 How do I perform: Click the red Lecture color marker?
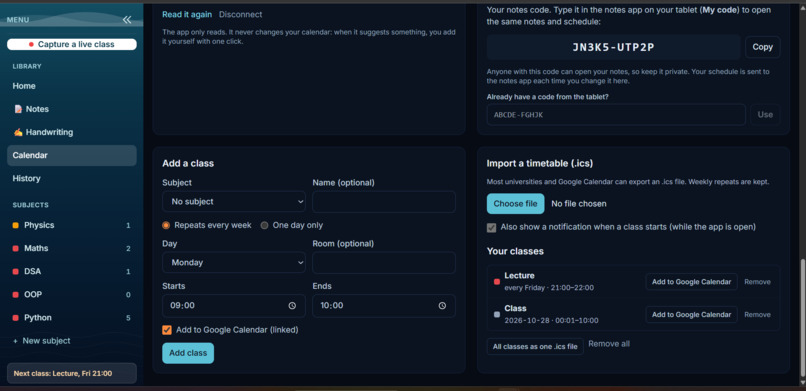tap(497, 282)
